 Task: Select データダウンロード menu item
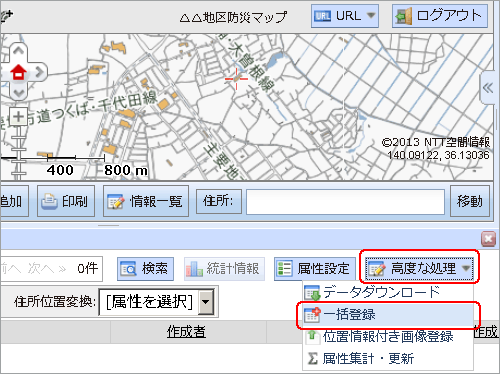click(388, 292)
